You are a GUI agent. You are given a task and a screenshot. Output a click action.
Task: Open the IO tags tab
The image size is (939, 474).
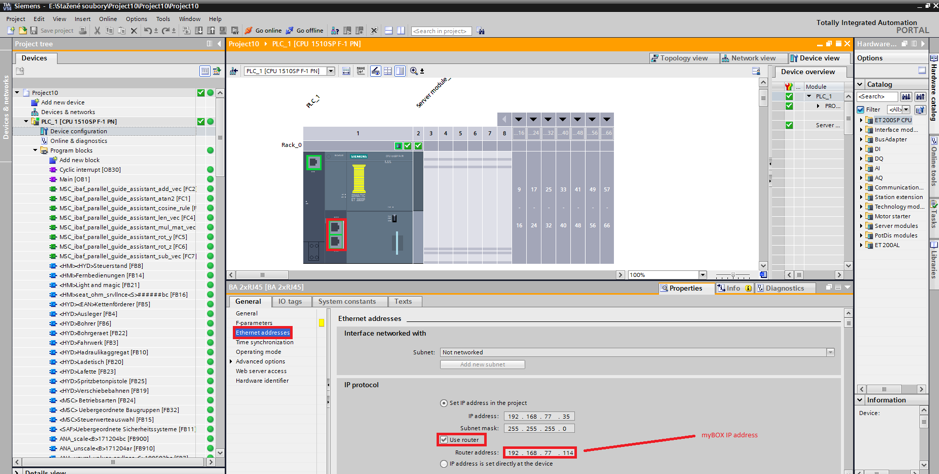tap(290, 302)
